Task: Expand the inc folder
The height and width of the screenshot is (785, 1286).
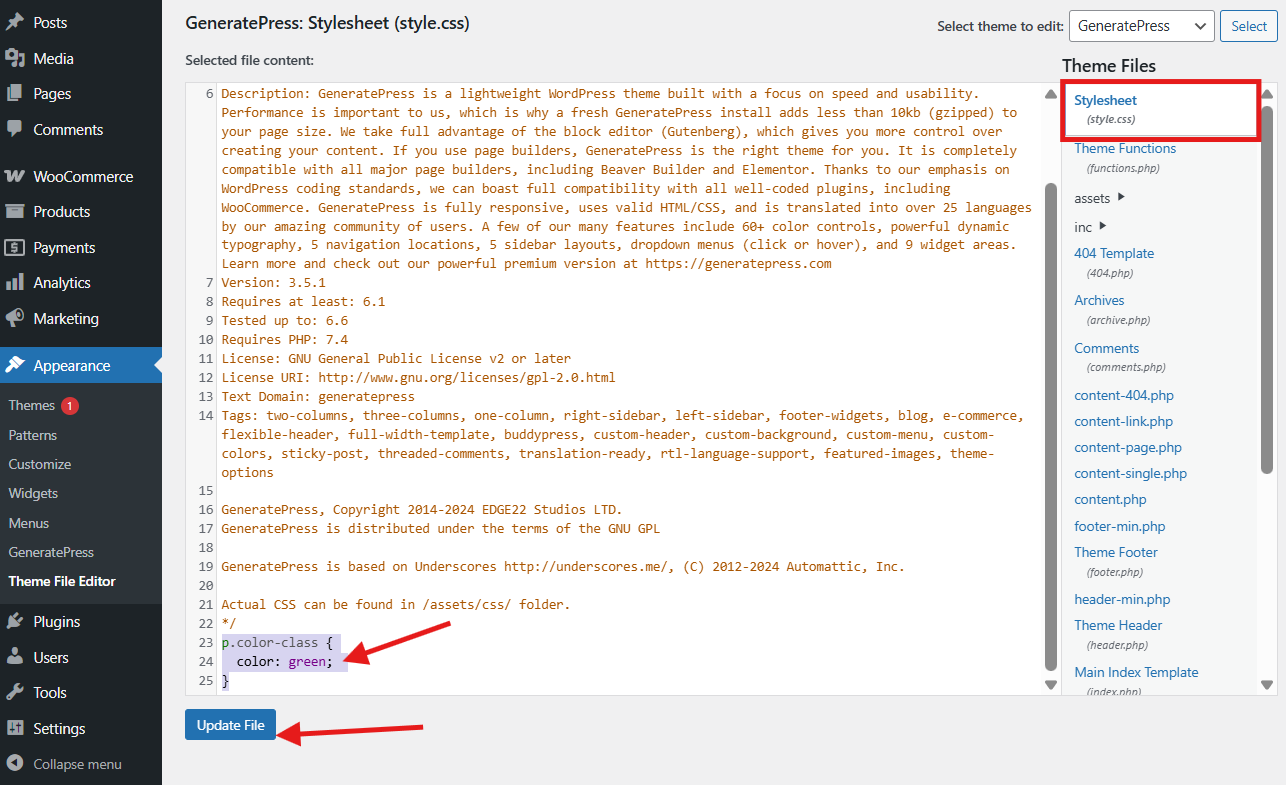Action: (1090, 227)
